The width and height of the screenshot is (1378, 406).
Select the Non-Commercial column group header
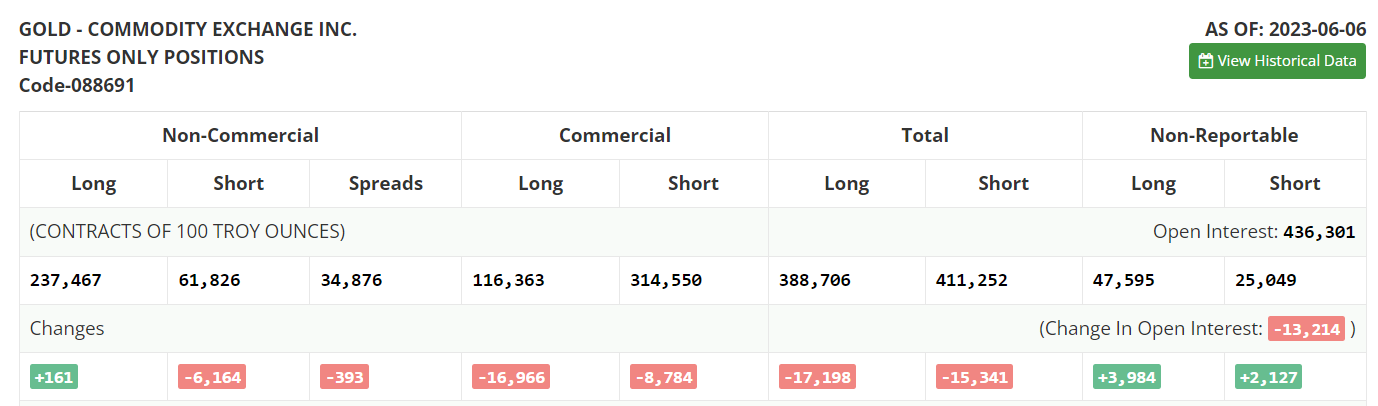point(240,135)
